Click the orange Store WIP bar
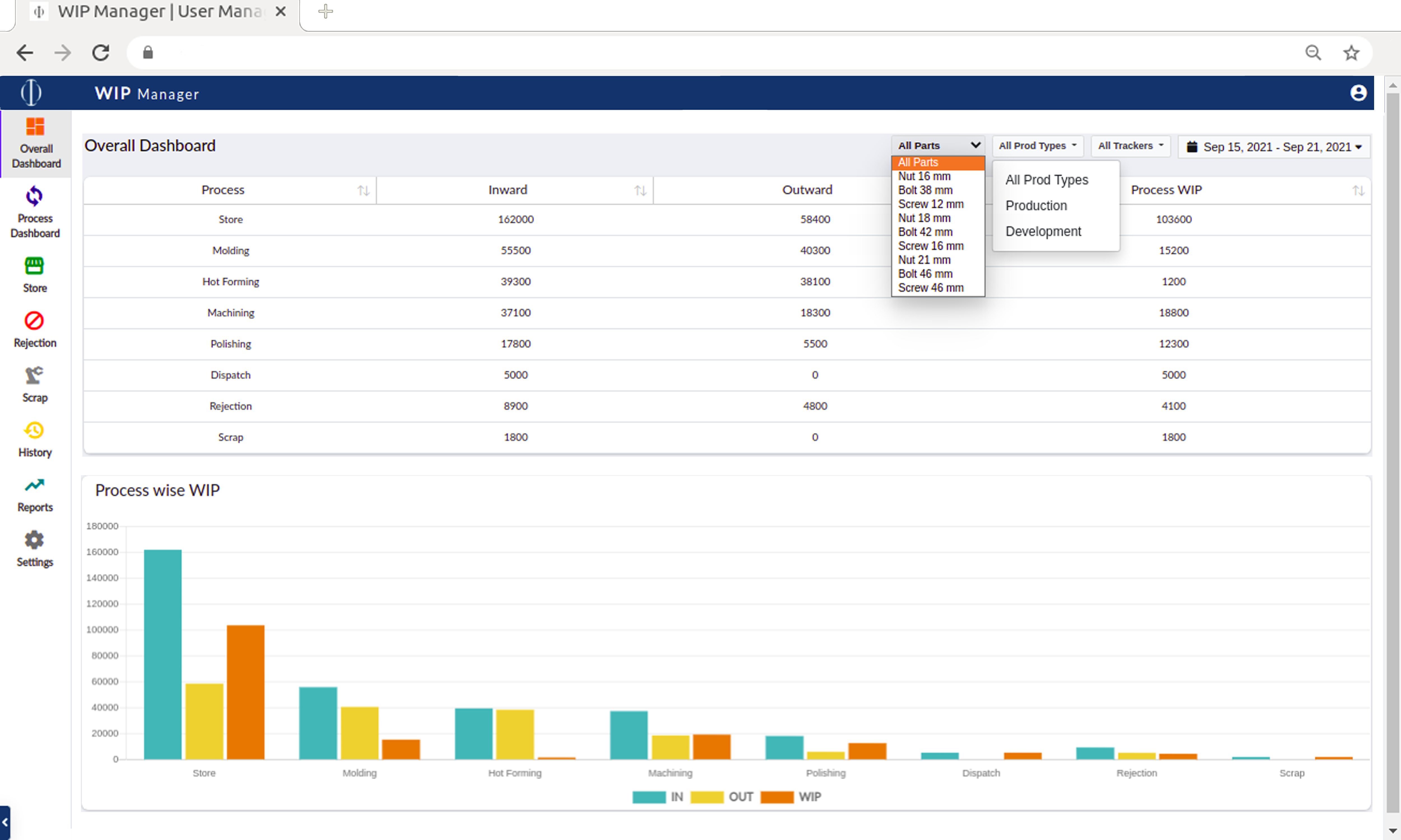 tap(246, 692)
